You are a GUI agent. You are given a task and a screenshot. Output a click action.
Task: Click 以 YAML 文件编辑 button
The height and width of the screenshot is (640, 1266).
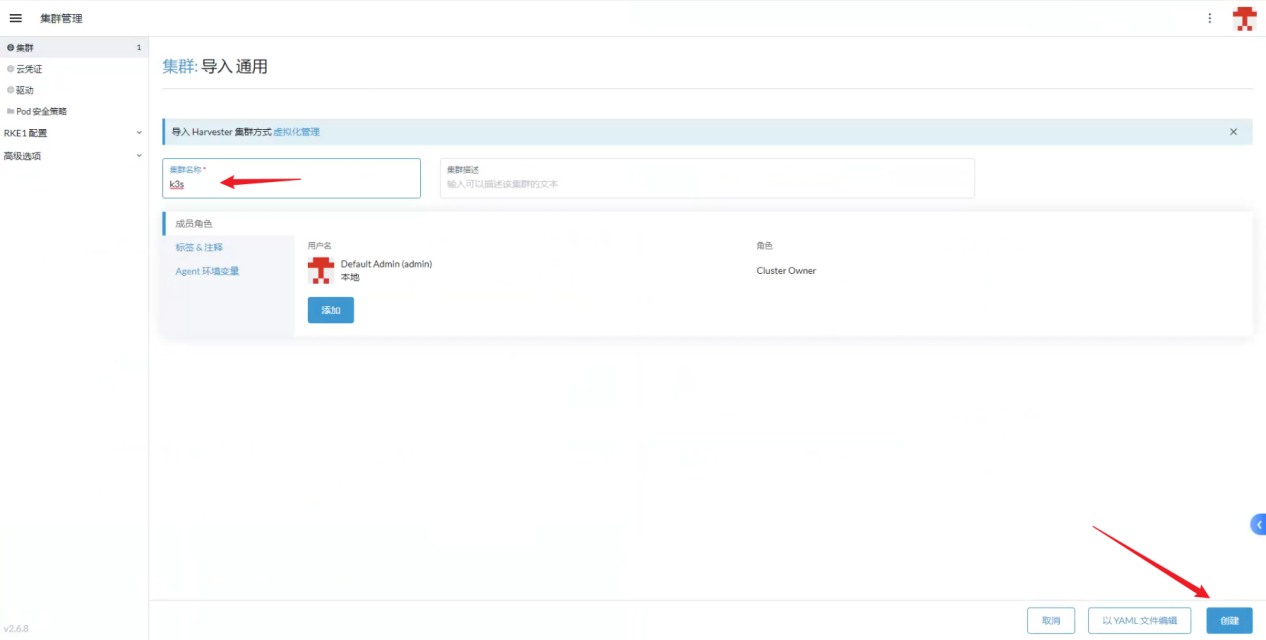pos(1139,620)
